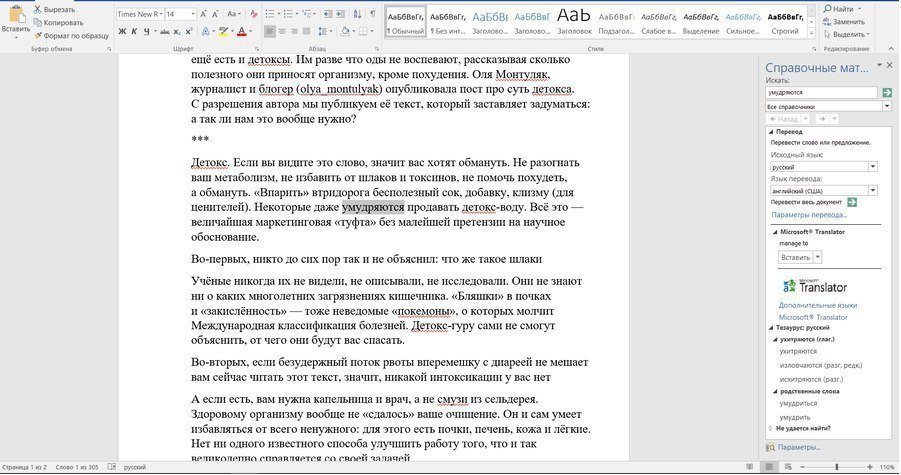This screenshot has width=901, height=475.
Task: Select Обычный style
Action: [x=405, y=22]
